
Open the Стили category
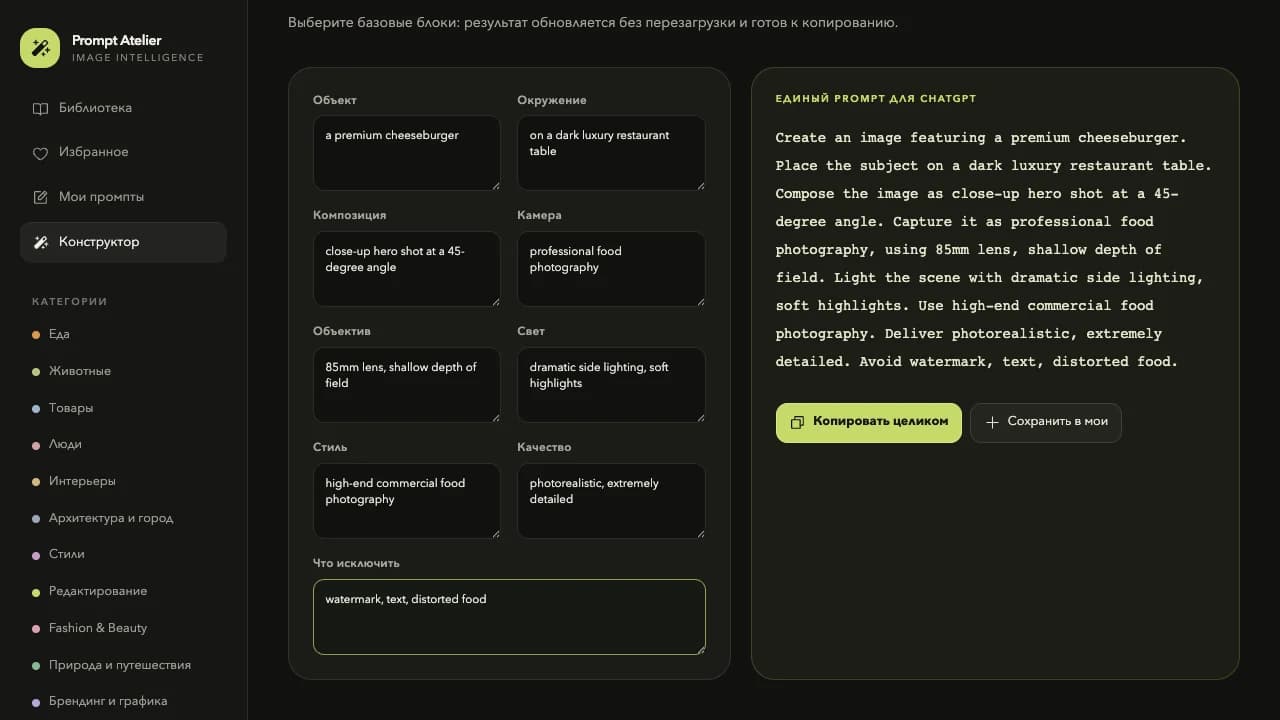(123, 554)
